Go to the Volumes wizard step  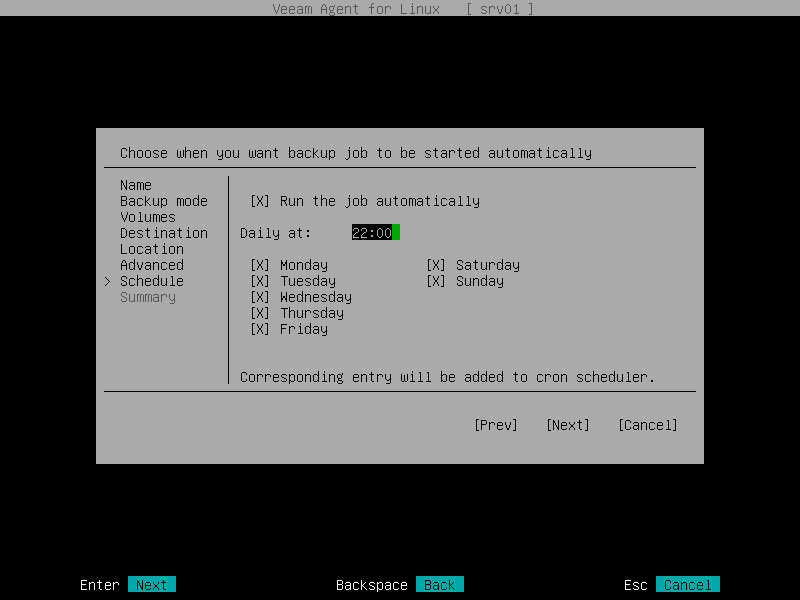pos(148,217)
